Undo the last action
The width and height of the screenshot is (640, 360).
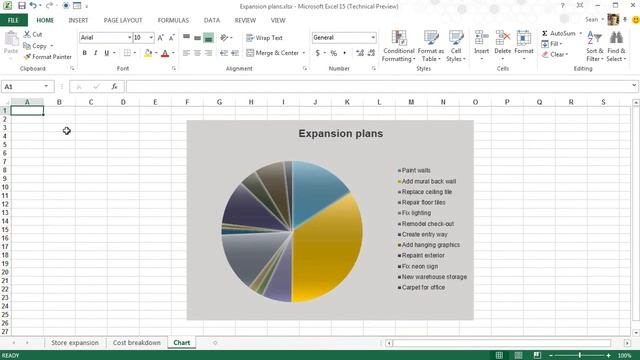[x=33, y=6]
